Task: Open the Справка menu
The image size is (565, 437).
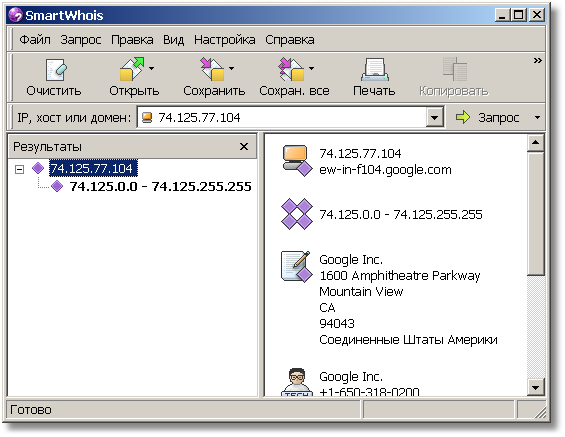Action: (x=290, y=40)
